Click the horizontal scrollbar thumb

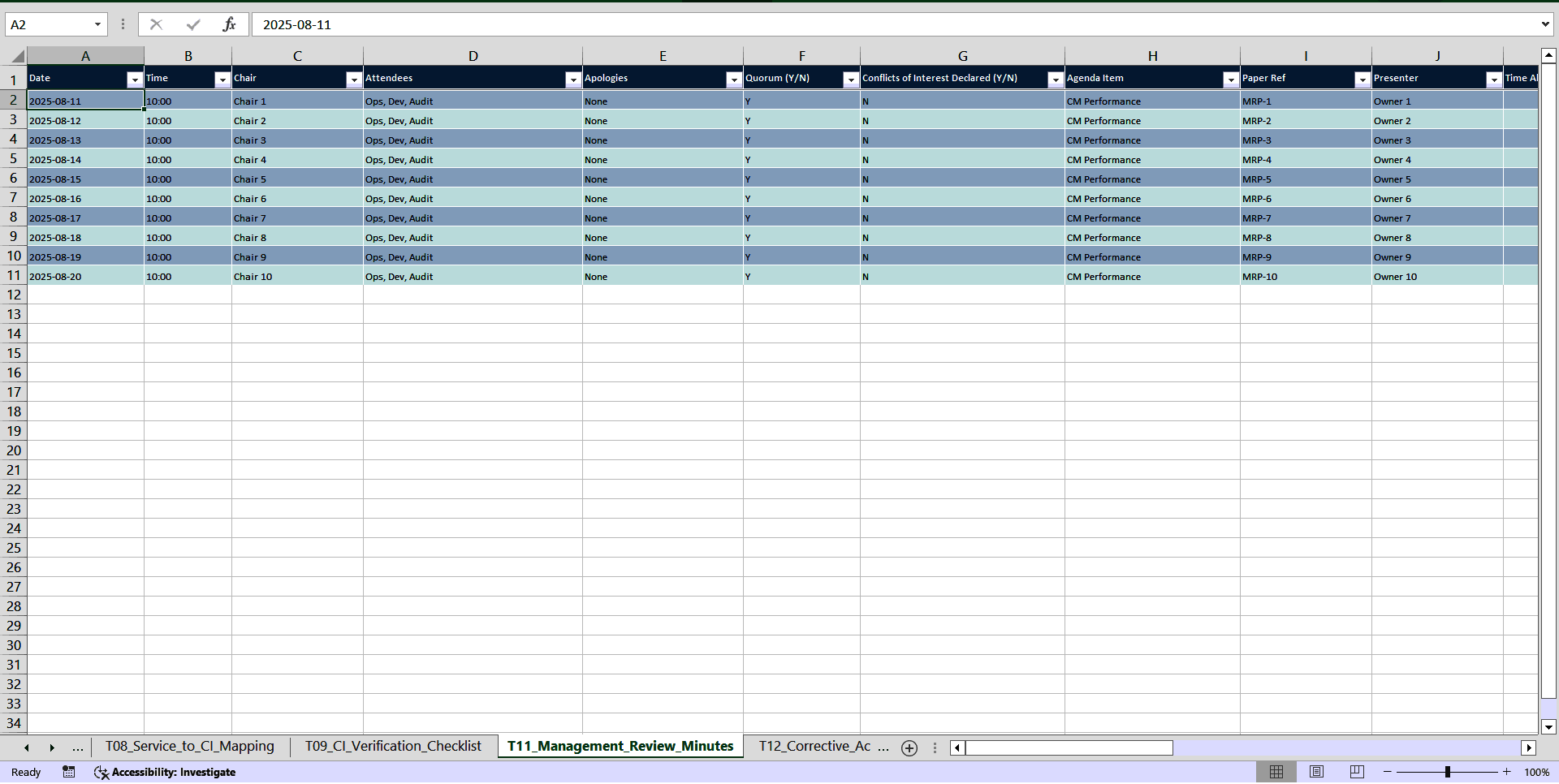[1069, 748]
